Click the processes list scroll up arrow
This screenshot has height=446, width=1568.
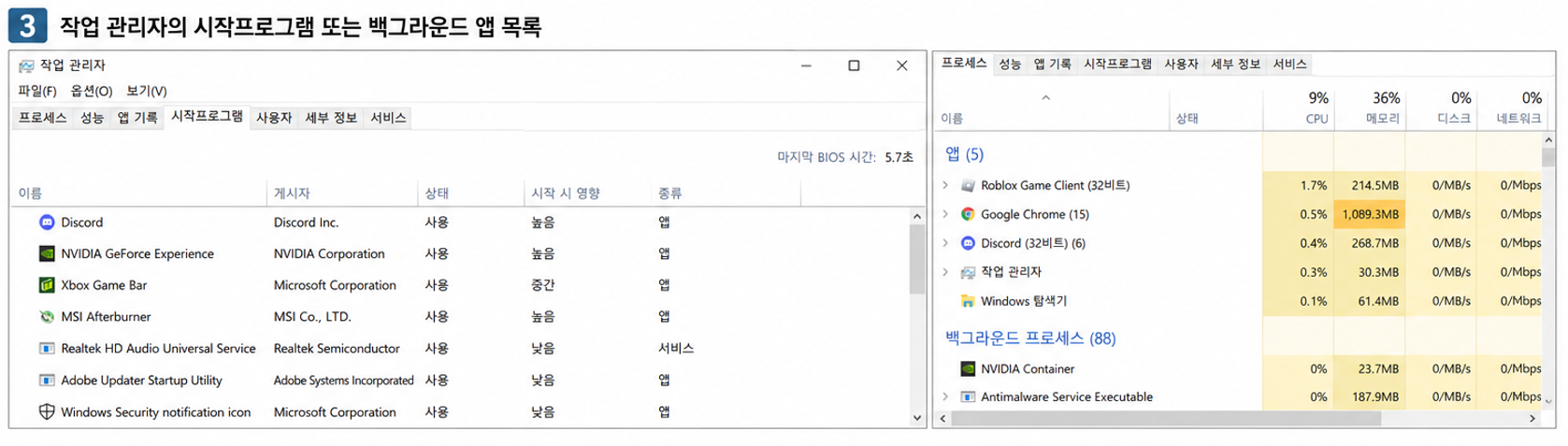click(1548, 140)
